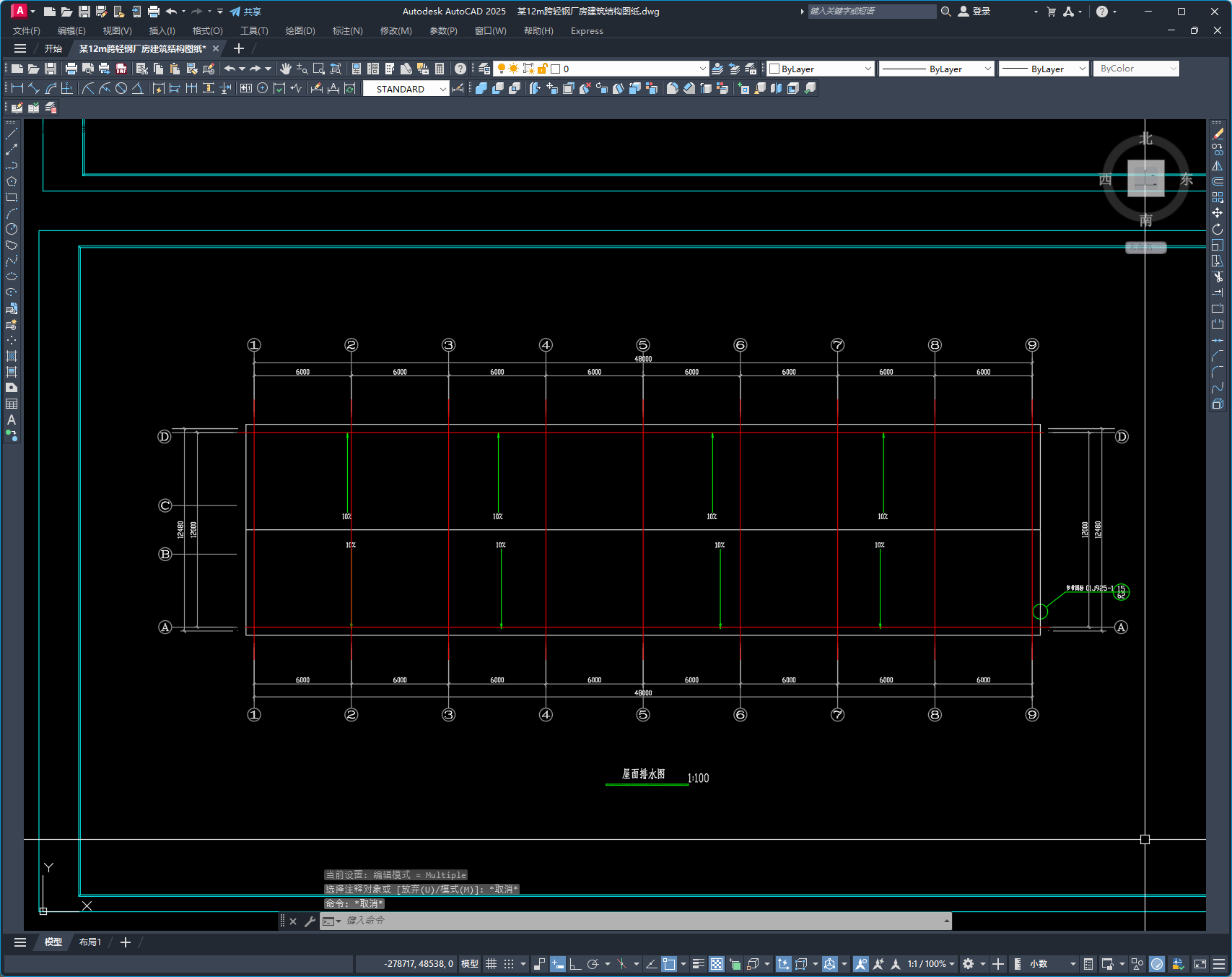1232x977 pixels.
Task: Click the Zoom Window toolbar icon
Action: (x=319, y=69)
